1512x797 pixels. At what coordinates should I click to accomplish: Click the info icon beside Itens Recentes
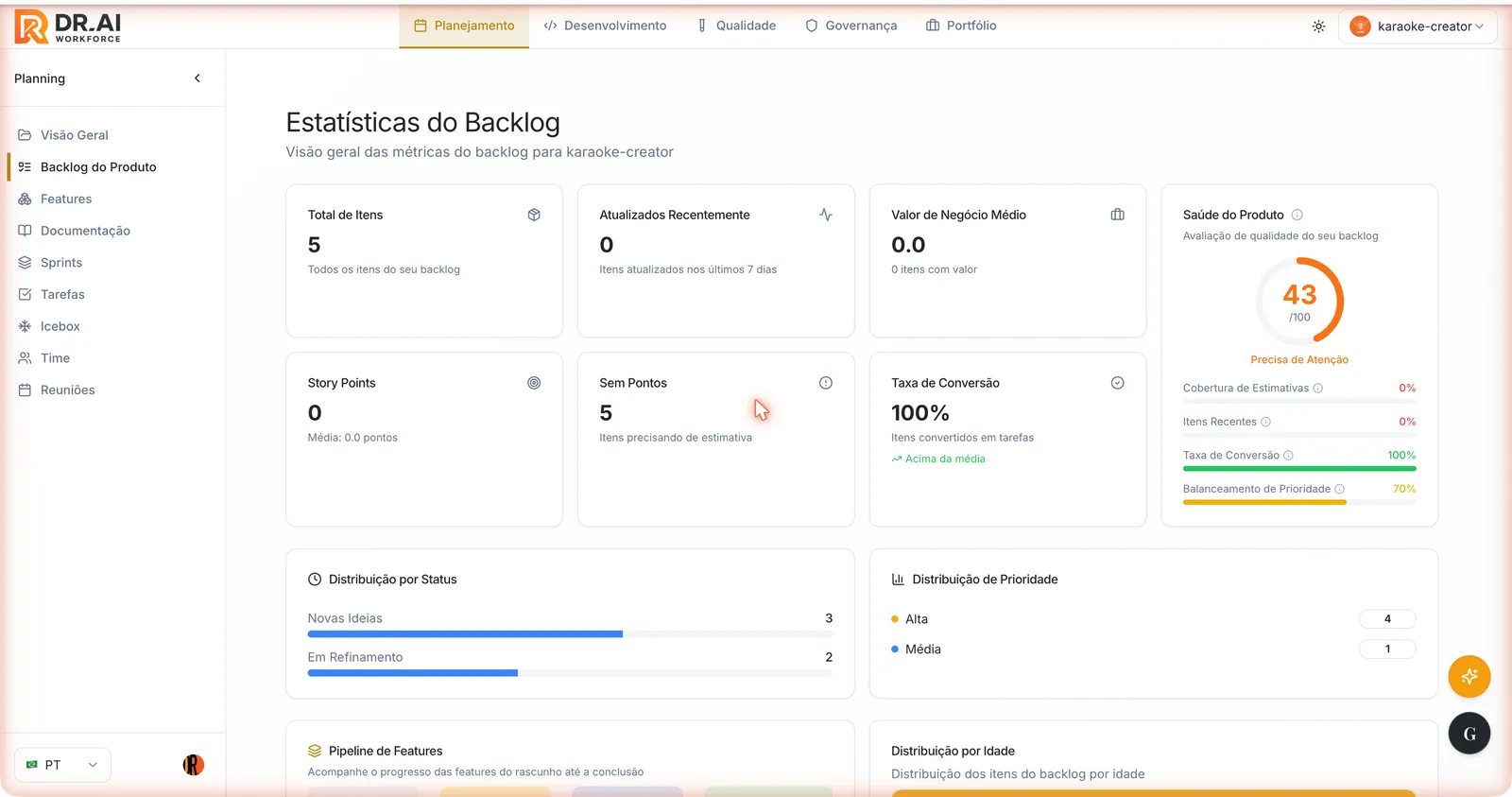point(1265,422)
